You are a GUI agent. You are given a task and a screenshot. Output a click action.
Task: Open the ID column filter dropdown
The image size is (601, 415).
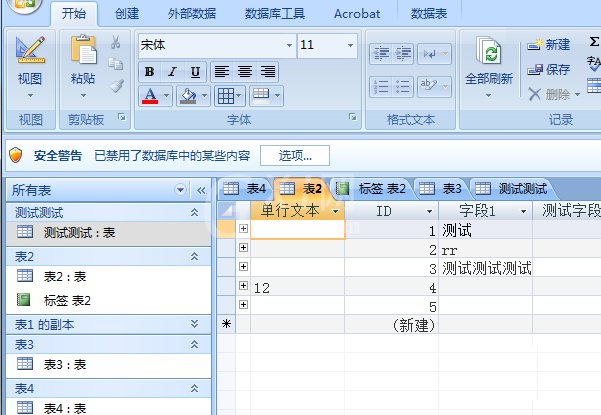coord(429,211)
